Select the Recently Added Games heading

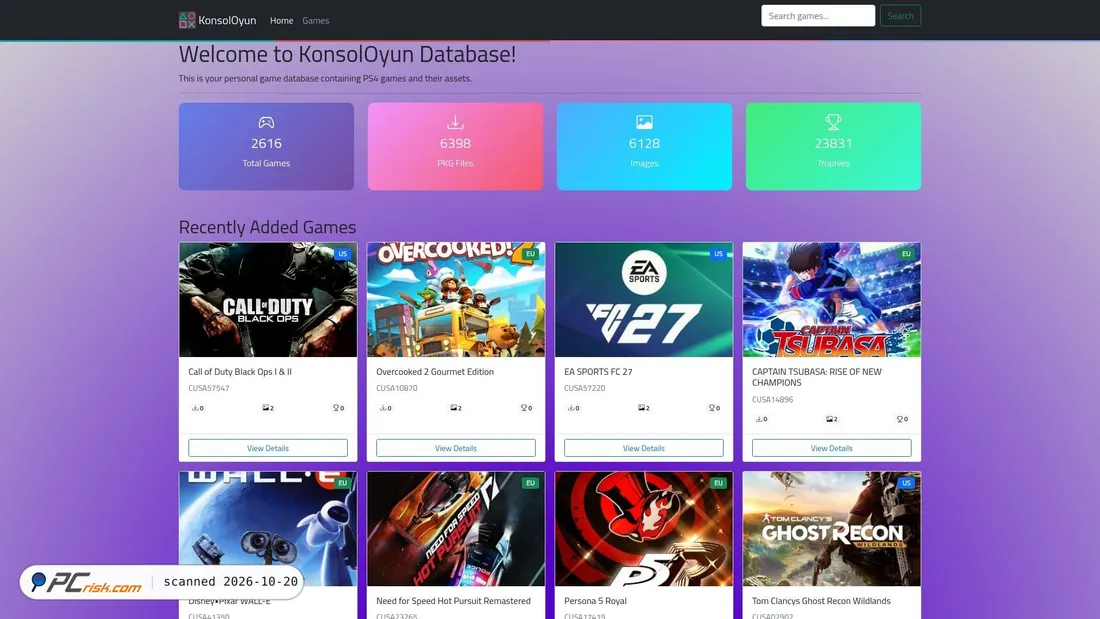tap(267, 227)
